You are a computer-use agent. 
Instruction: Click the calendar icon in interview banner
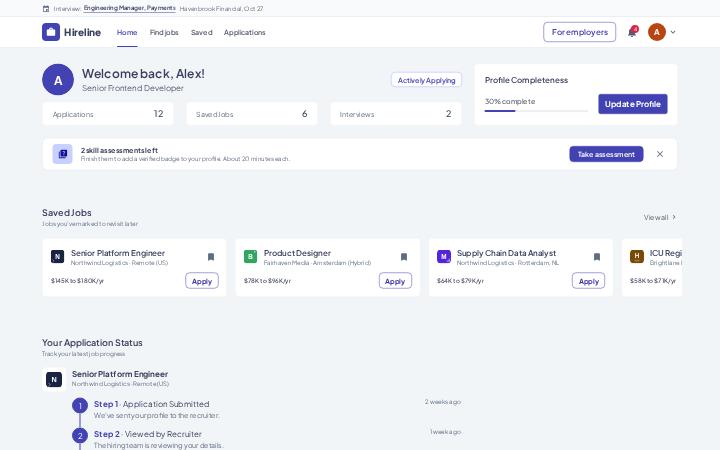click(x=46, y=9)
